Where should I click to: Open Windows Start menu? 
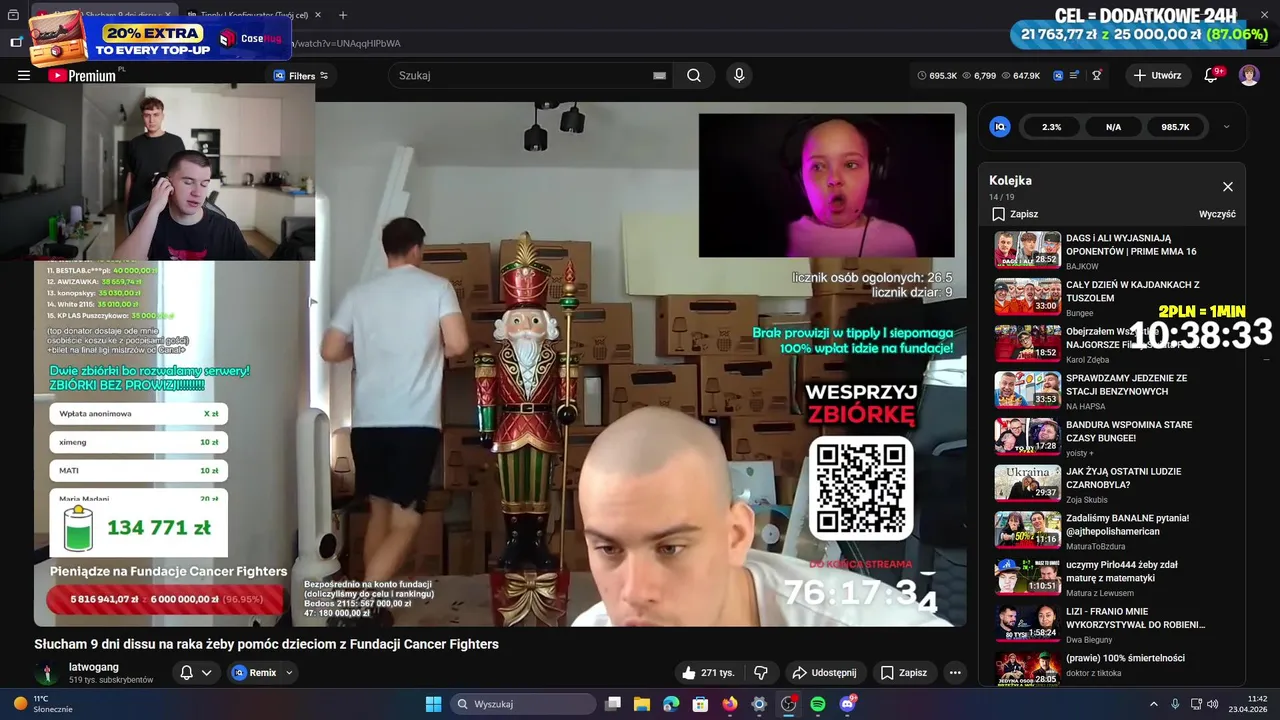point(433,704)
